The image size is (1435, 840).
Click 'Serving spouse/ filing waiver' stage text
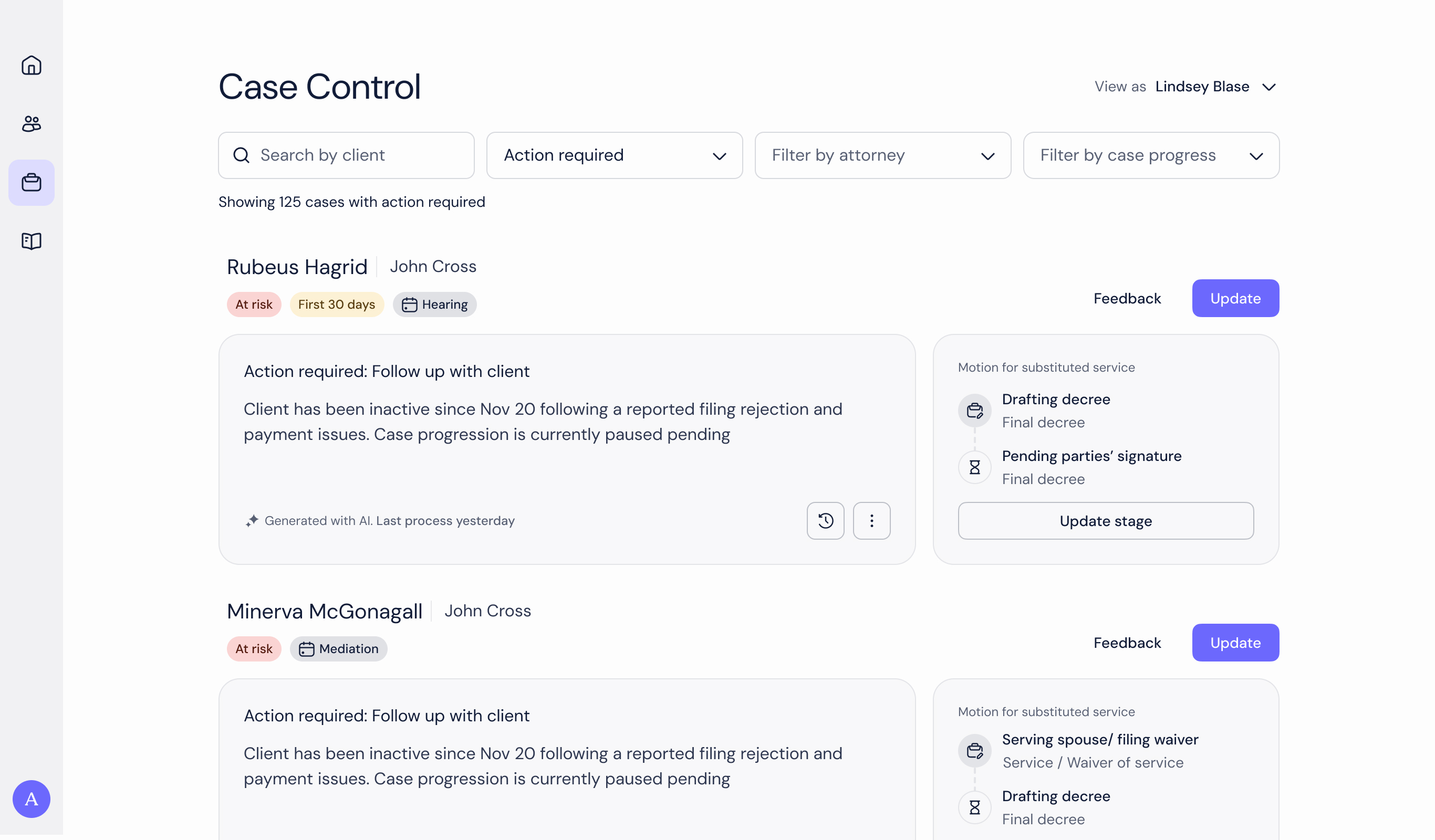1100,739
